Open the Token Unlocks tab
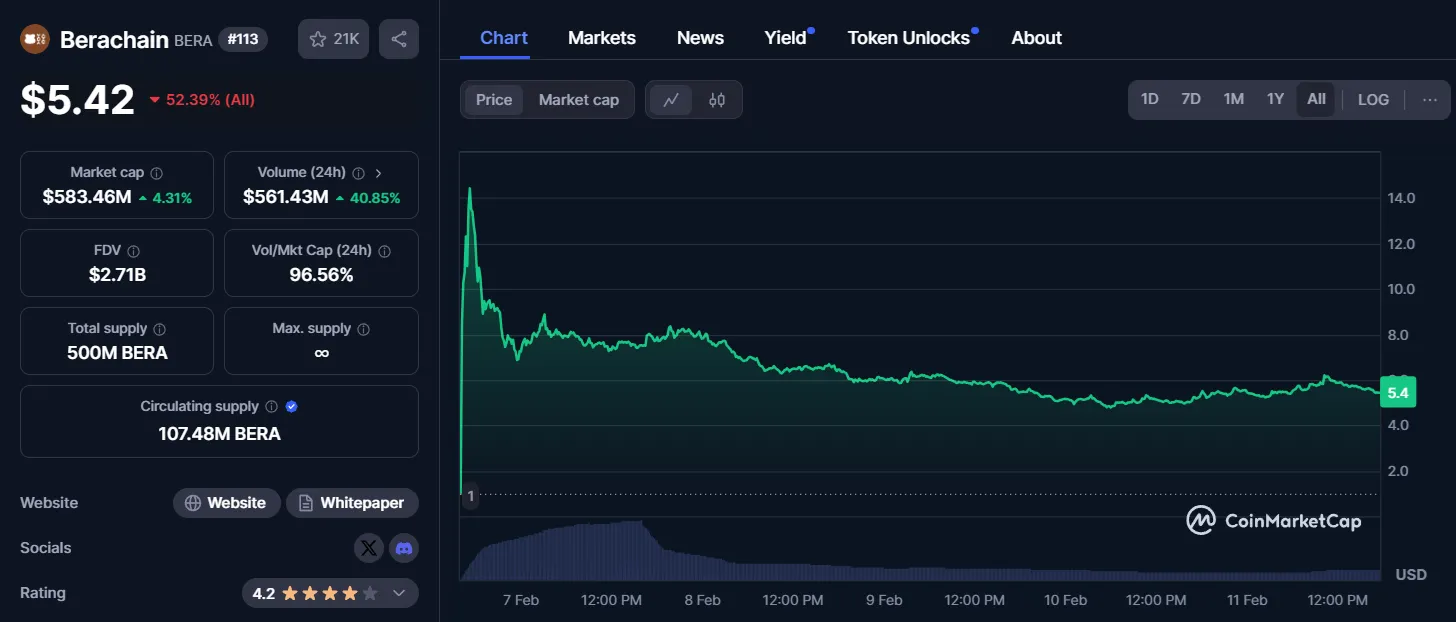This screenshot has width=1456, height=622. (x=909, y=38)
